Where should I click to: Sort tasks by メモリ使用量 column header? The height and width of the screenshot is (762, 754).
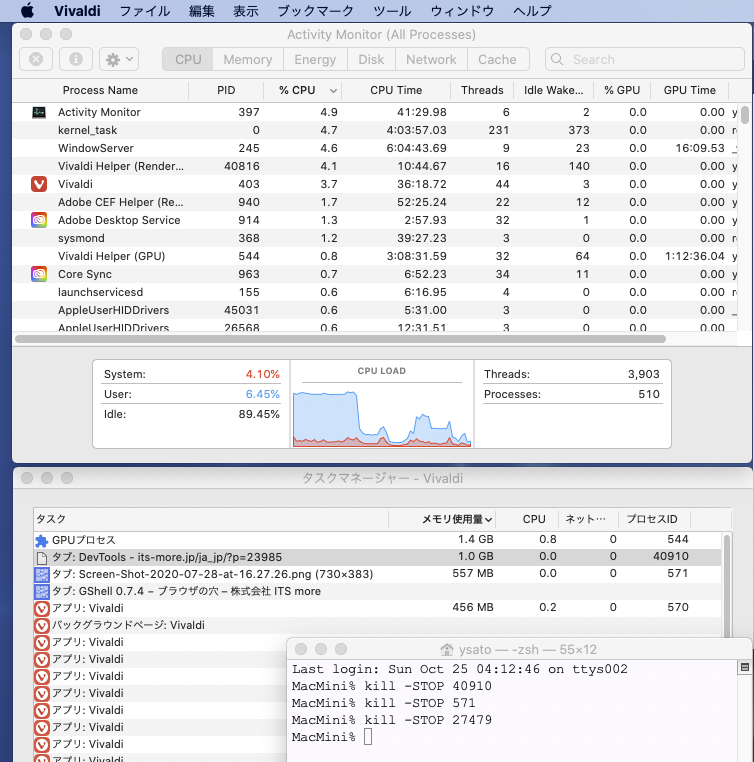pyautogui.click(x=456, y=519)
